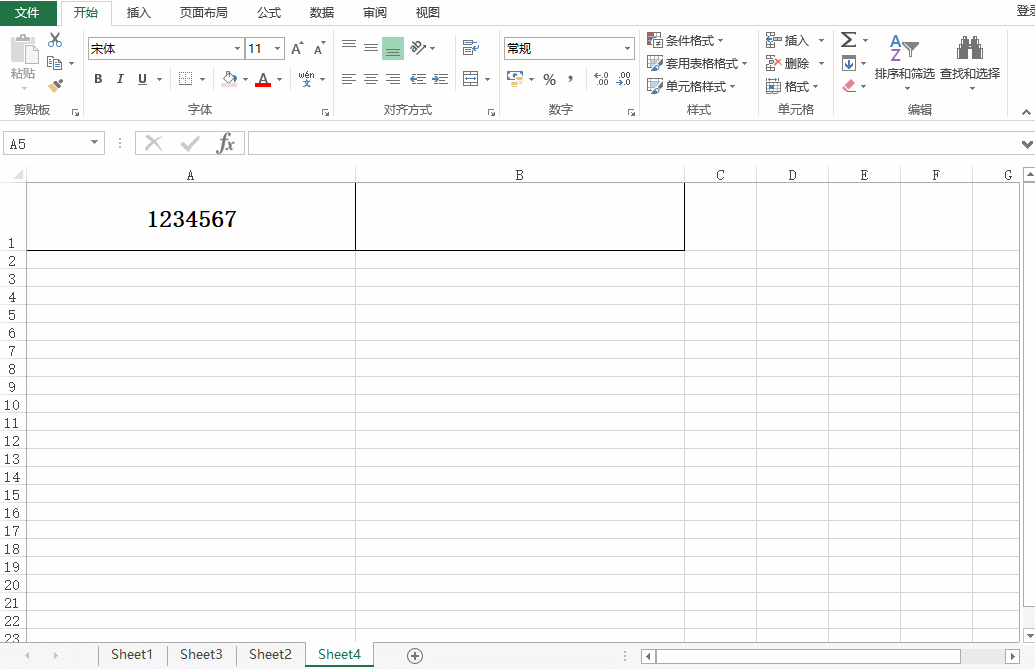Switch to the 插入 ribbon tab
The image size is (1035, 669).
pyautogui.click(x=138, y=12)
